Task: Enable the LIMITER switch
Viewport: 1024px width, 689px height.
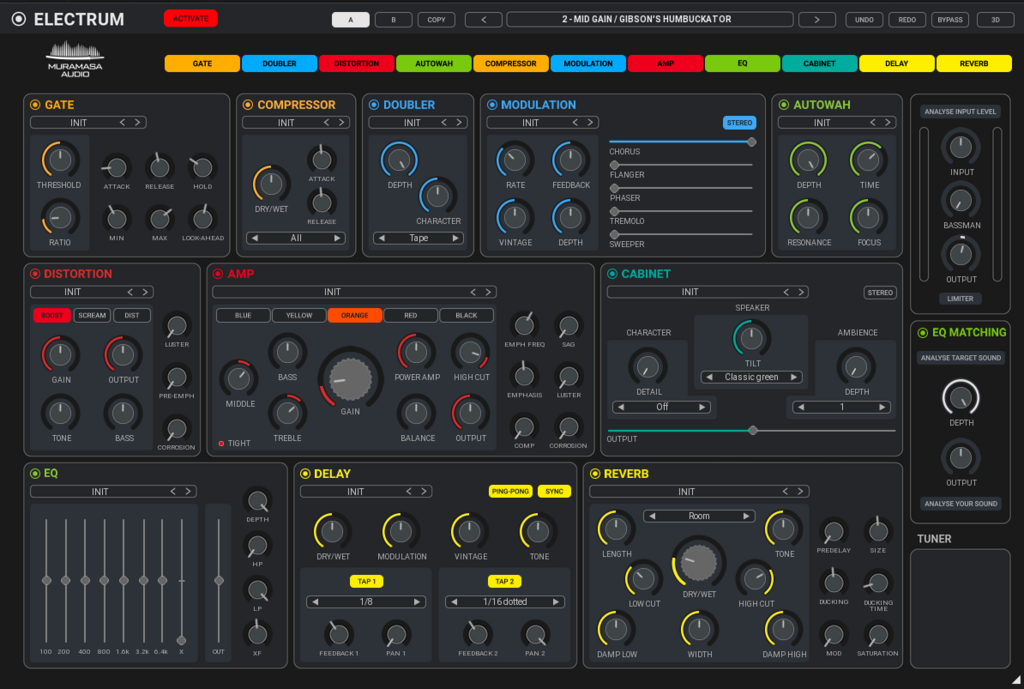Action: point(960,298)
